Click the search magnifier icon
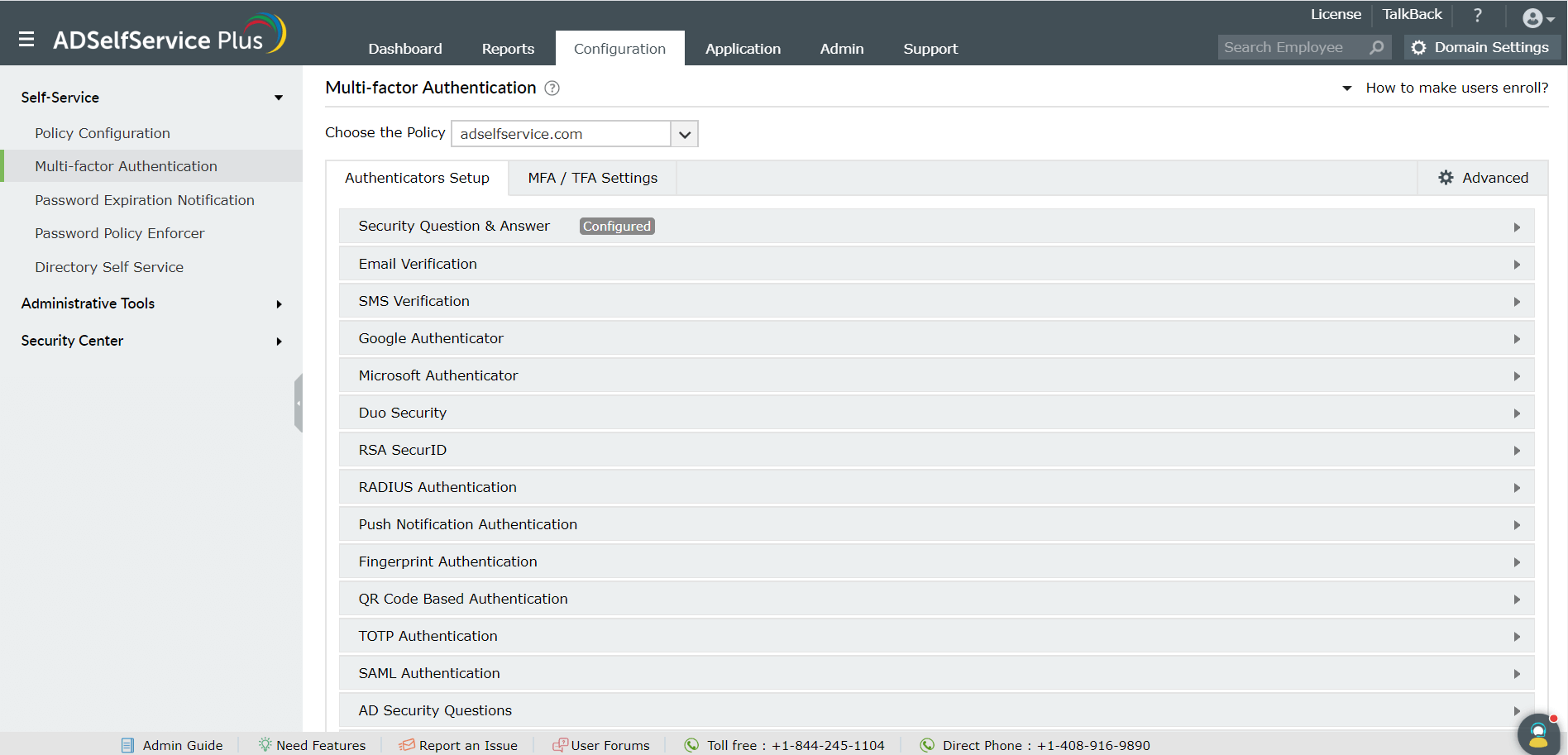The height and width of the screenshot is (755, 1568). click(1376, 48)
